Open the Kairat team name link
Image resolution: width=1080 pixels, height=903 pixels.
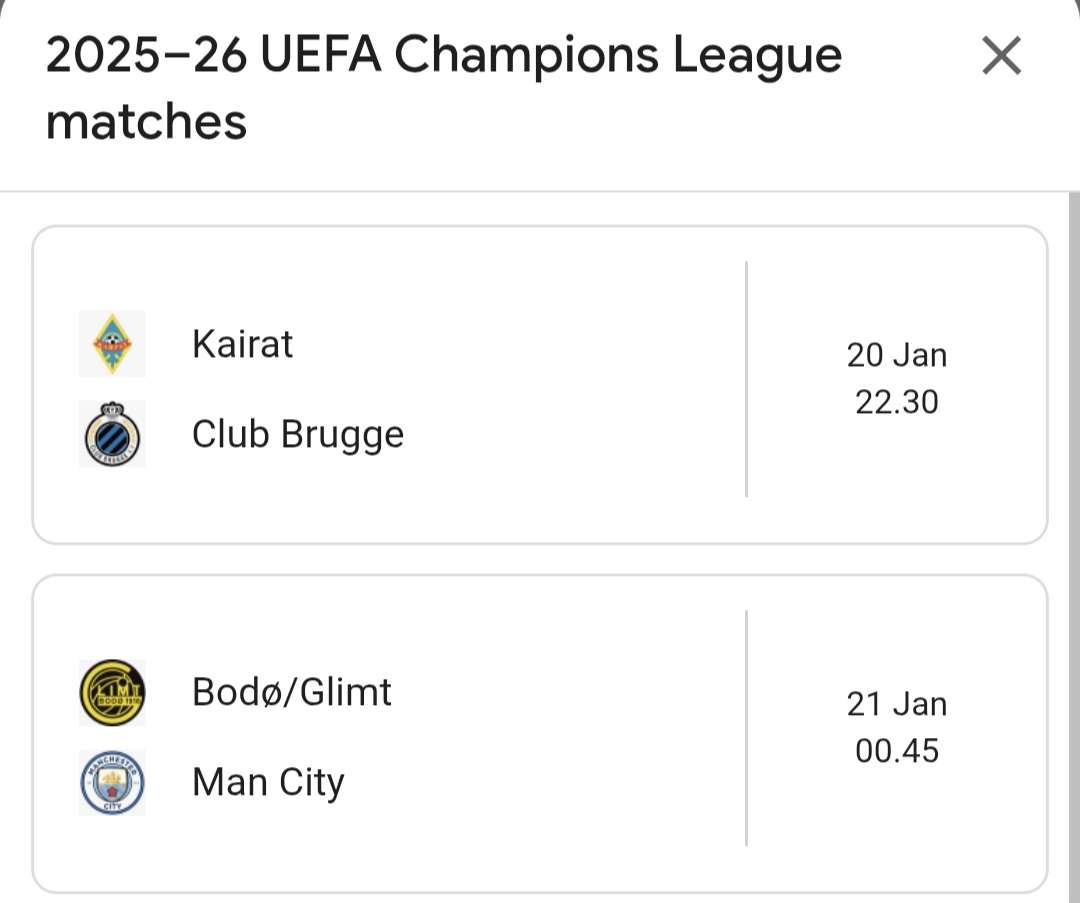242,343
